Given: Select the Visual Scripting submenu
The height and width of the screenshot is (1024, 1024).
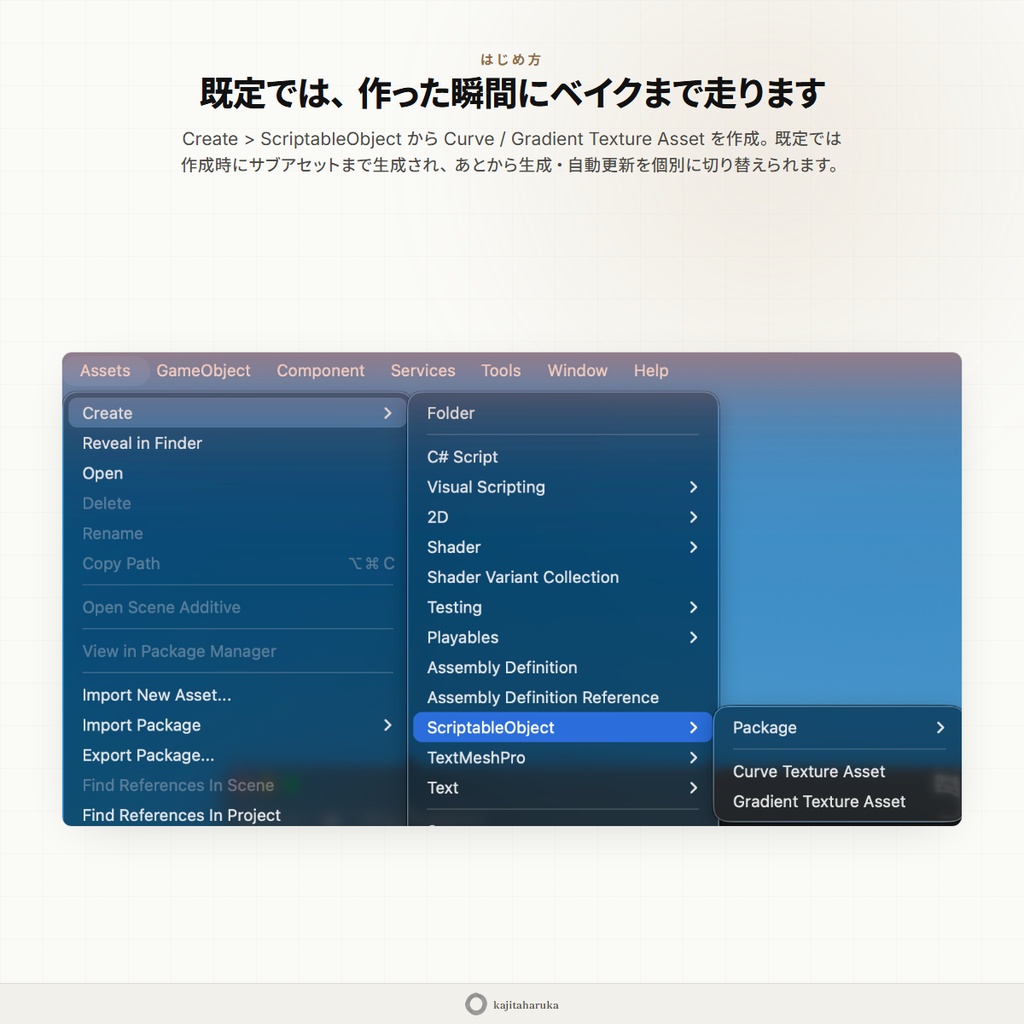Looking at the screenshot, I should click(x=562, y=487).
